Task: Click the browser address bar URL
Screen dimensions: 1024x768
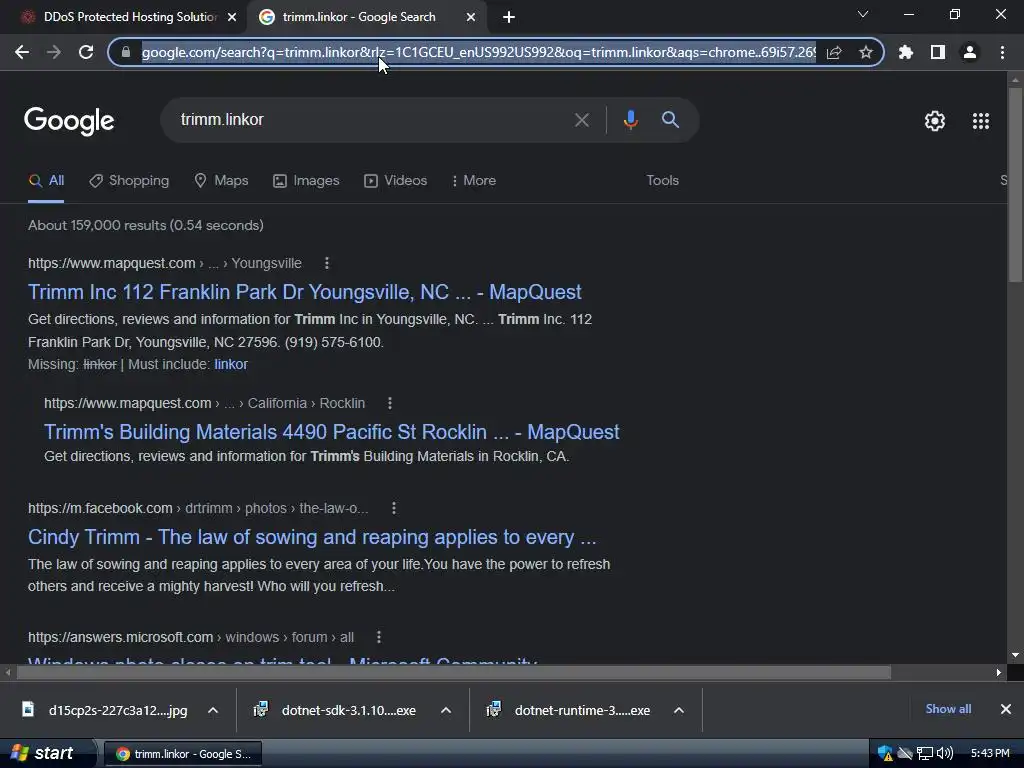Action: click(x=478, y=52)
